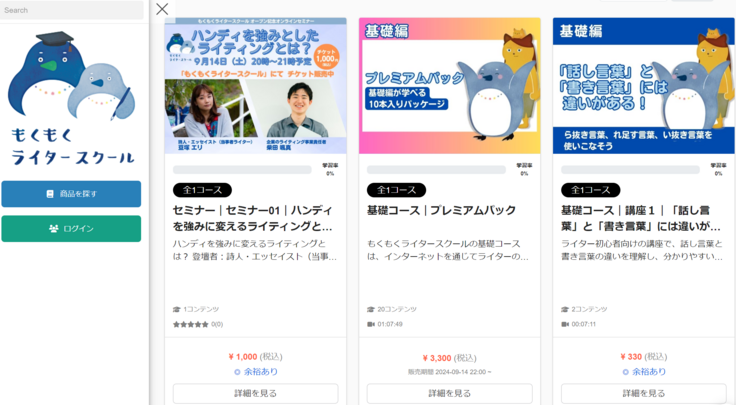This screenshot has width=736, height=405.
Task: Click graduation cap icon beside 20コンテンツ
Action: [371, 309]
